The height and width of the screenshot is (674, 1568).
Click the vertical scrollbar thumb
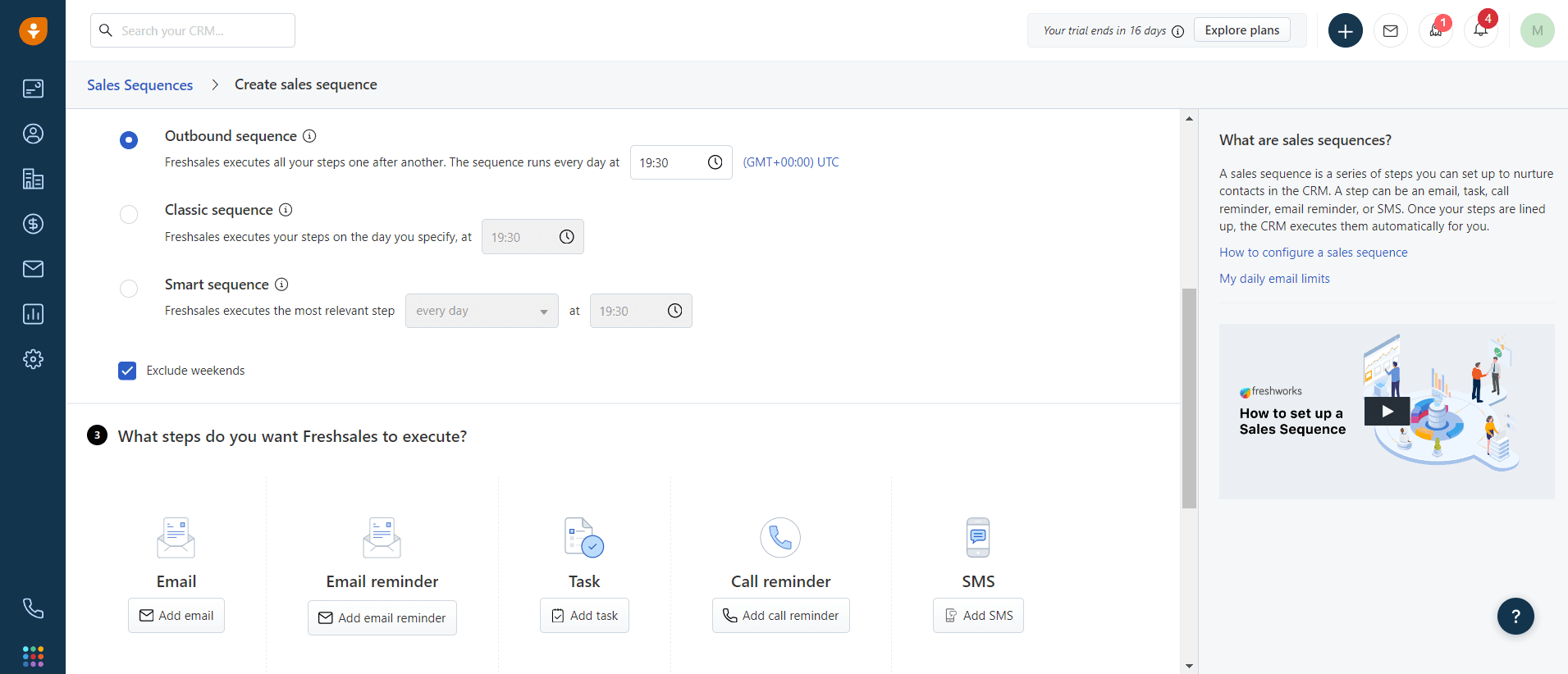coord(1189,398)
